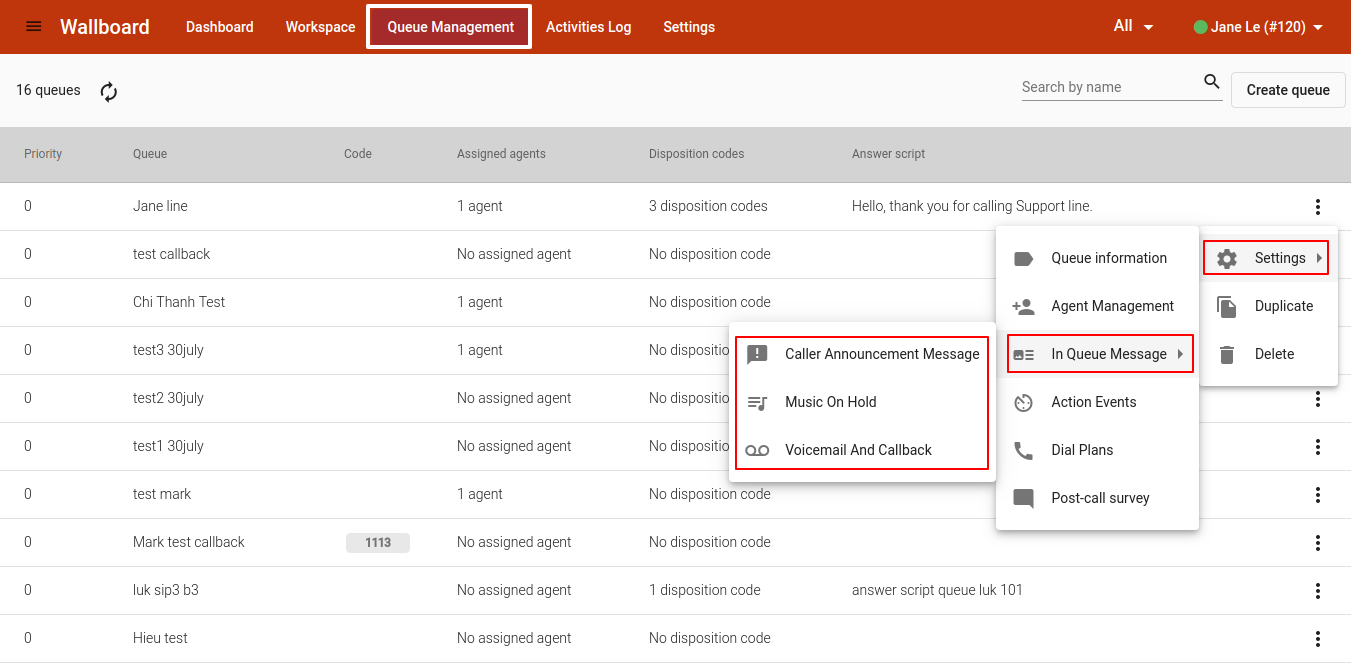Click the Delete trash icon

[x=1225, y=353]
